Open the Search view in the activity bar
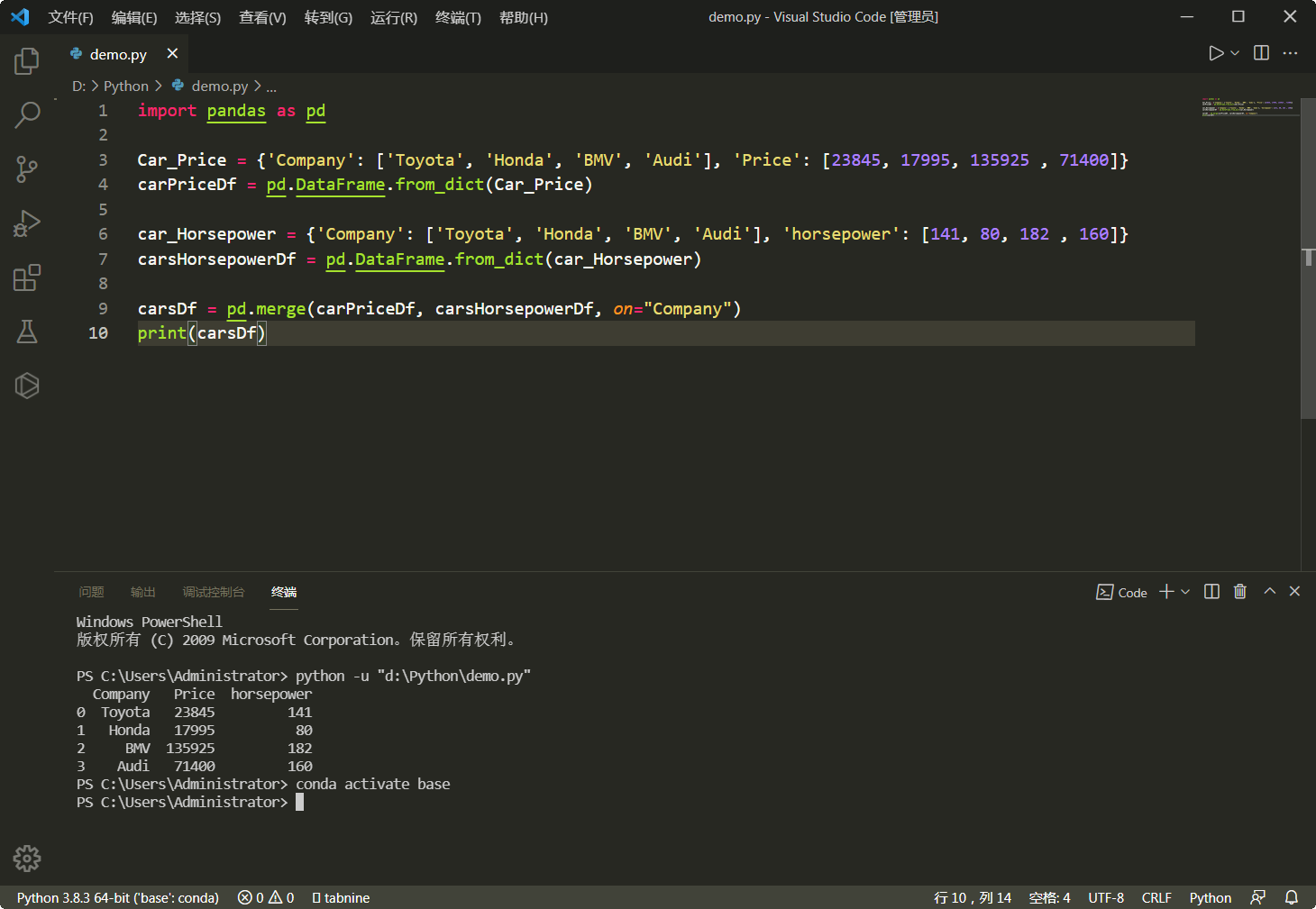 click(26, 115)
